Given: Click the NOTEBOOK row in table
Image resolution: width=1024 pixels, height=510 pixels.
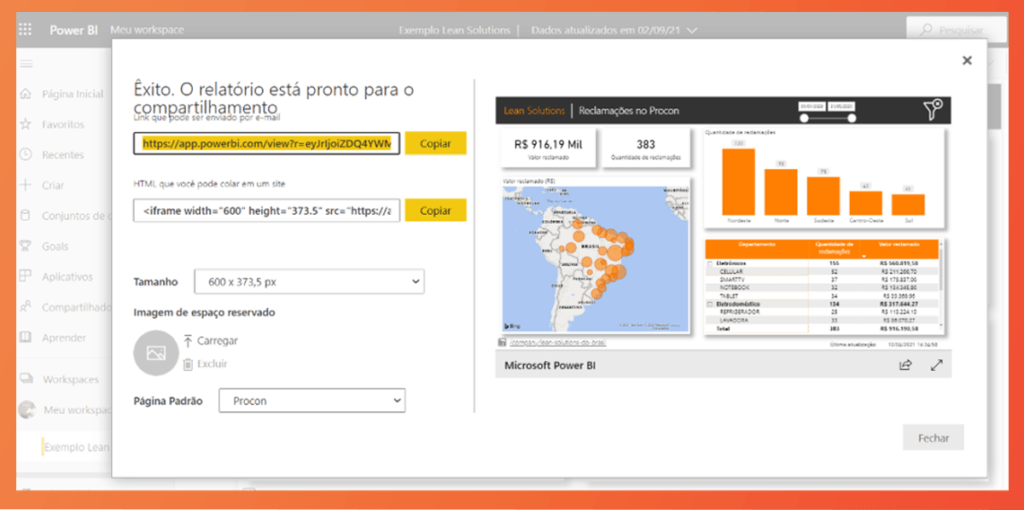Looking at the screenshot, I should click(823, 287).
